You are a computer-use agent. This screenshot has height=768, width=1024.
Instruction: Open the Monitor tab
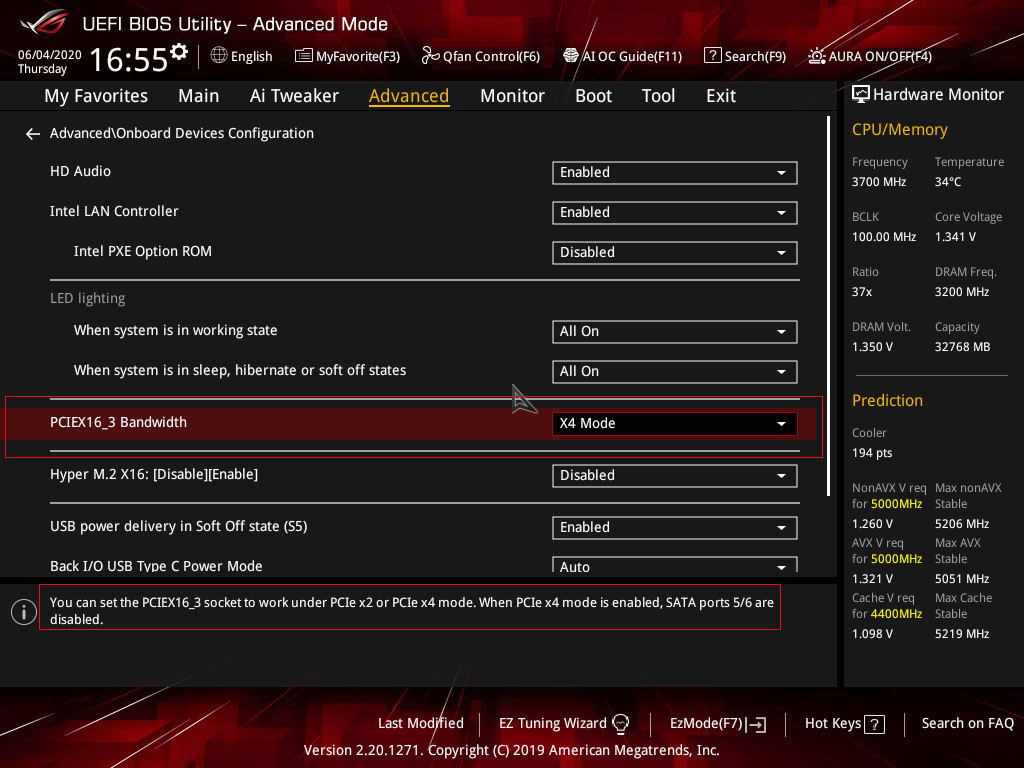point(512,96)
